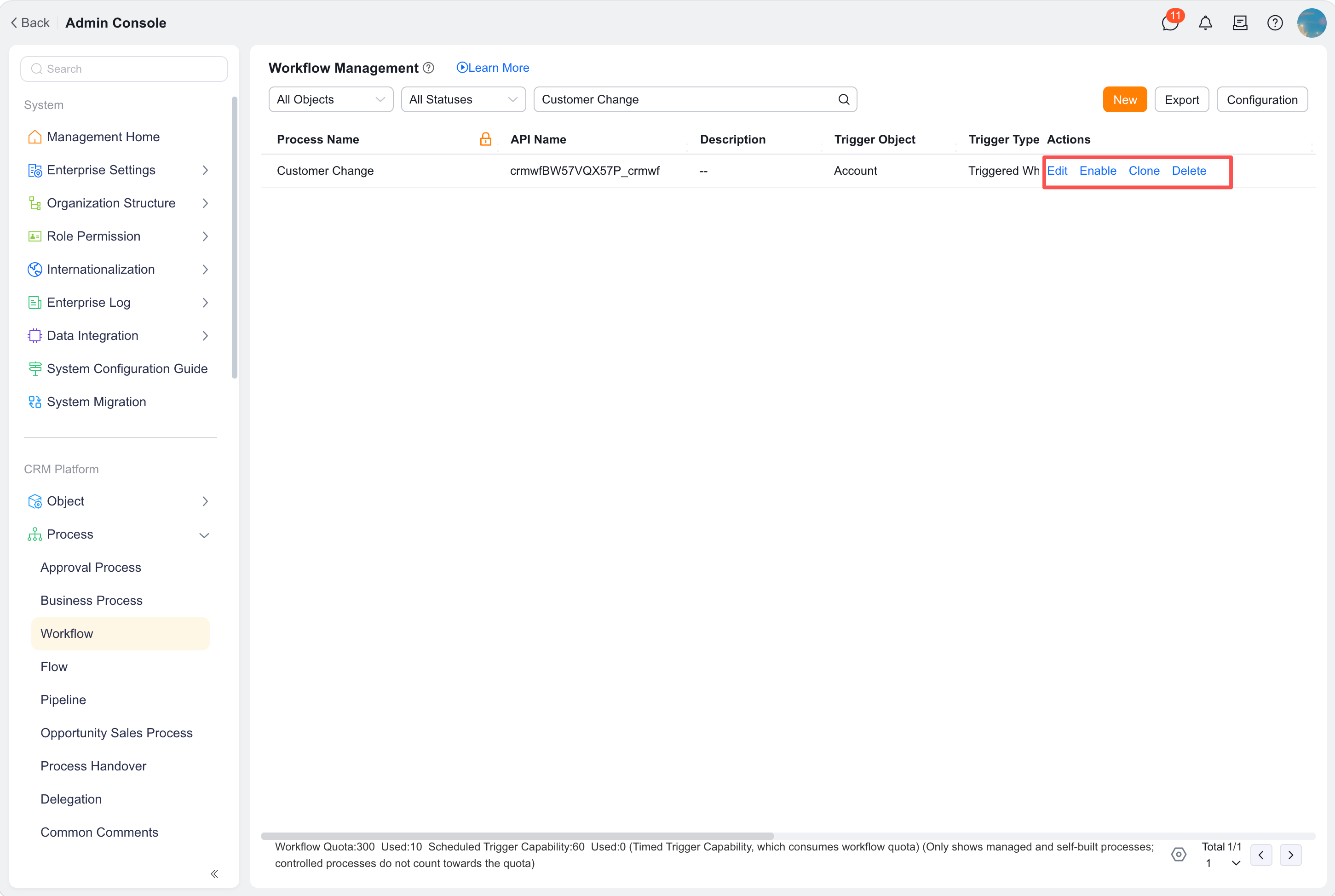Collapse the Process submenu chevron
Image resolution: width=1335 pixels, height=896 pixels.
pyautogui.click(x=204, y=535)
